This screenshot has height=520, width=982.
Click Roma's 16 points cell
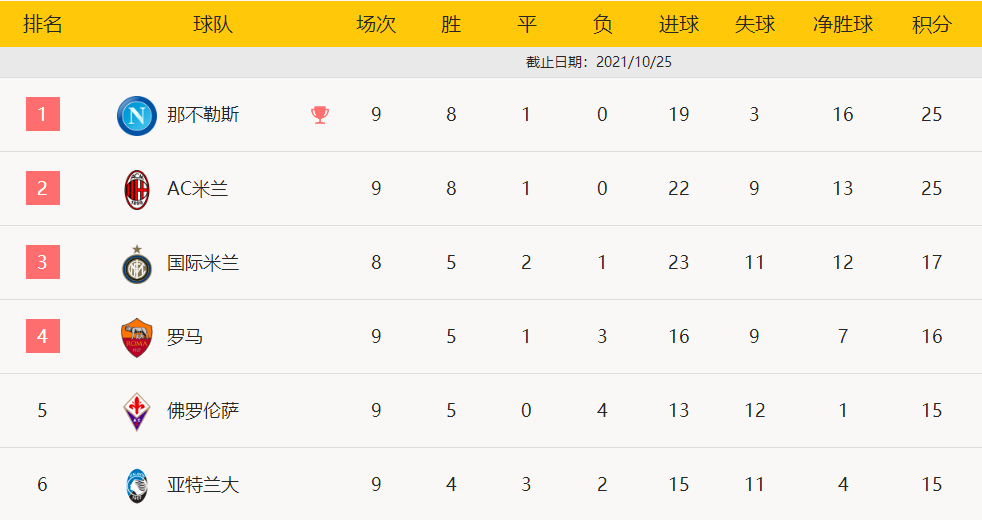(x=932, y=337)
